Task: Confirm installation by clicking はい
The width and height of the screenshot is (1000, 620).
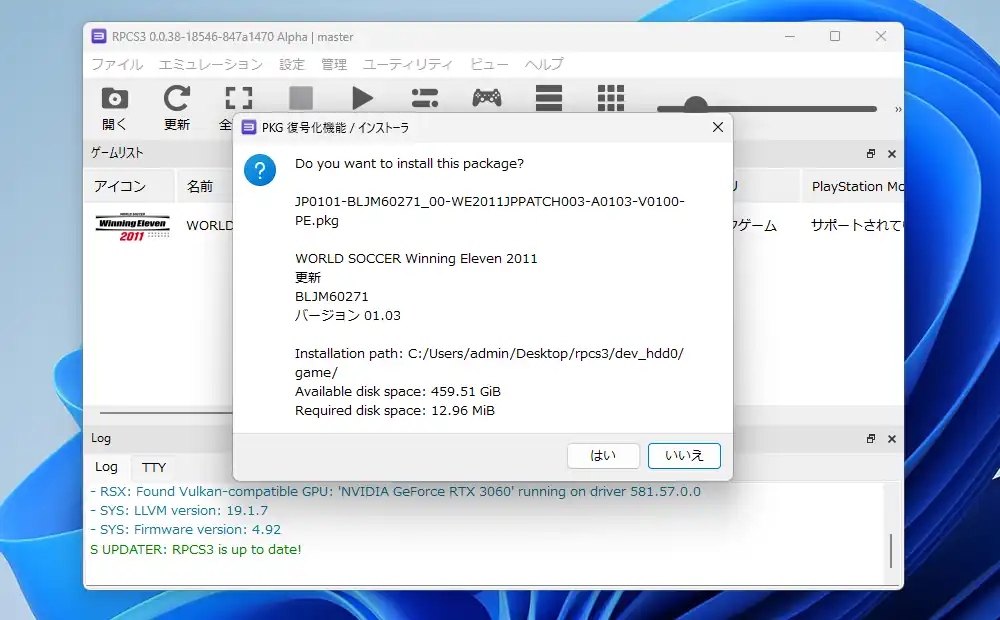Action: tap(603, 455)
